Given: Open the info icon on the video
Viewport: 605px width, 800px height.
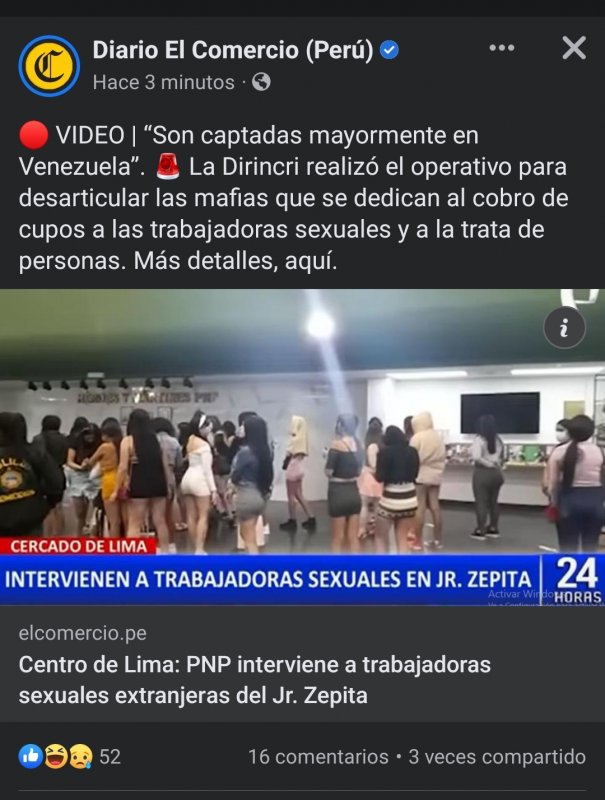Looking at the screenshot, I should pyautogui.click(x=564, y=328).
